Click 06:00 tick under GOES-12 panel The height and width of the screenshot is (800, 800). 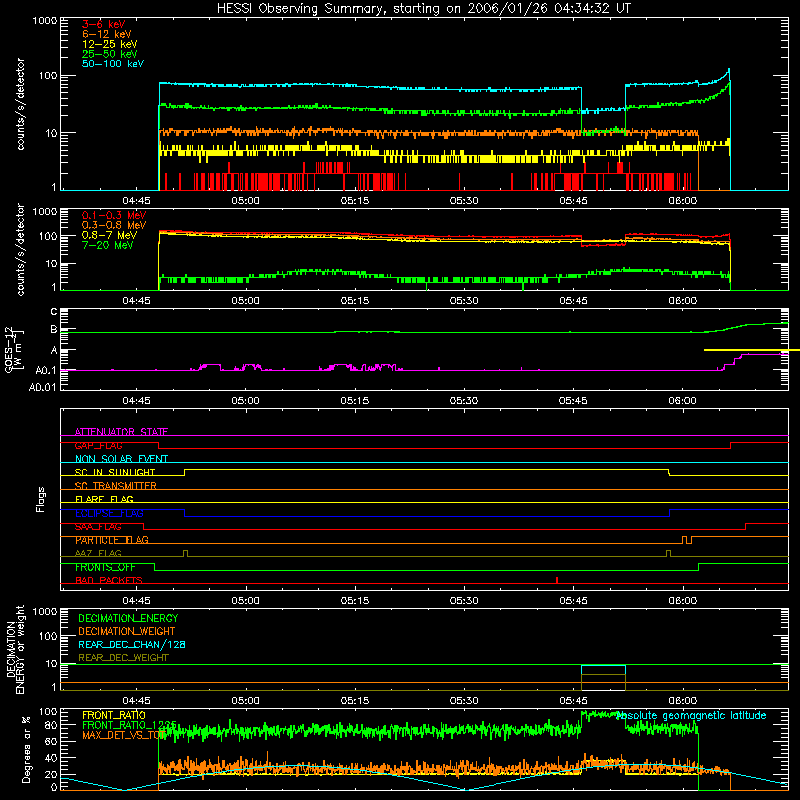683,401
